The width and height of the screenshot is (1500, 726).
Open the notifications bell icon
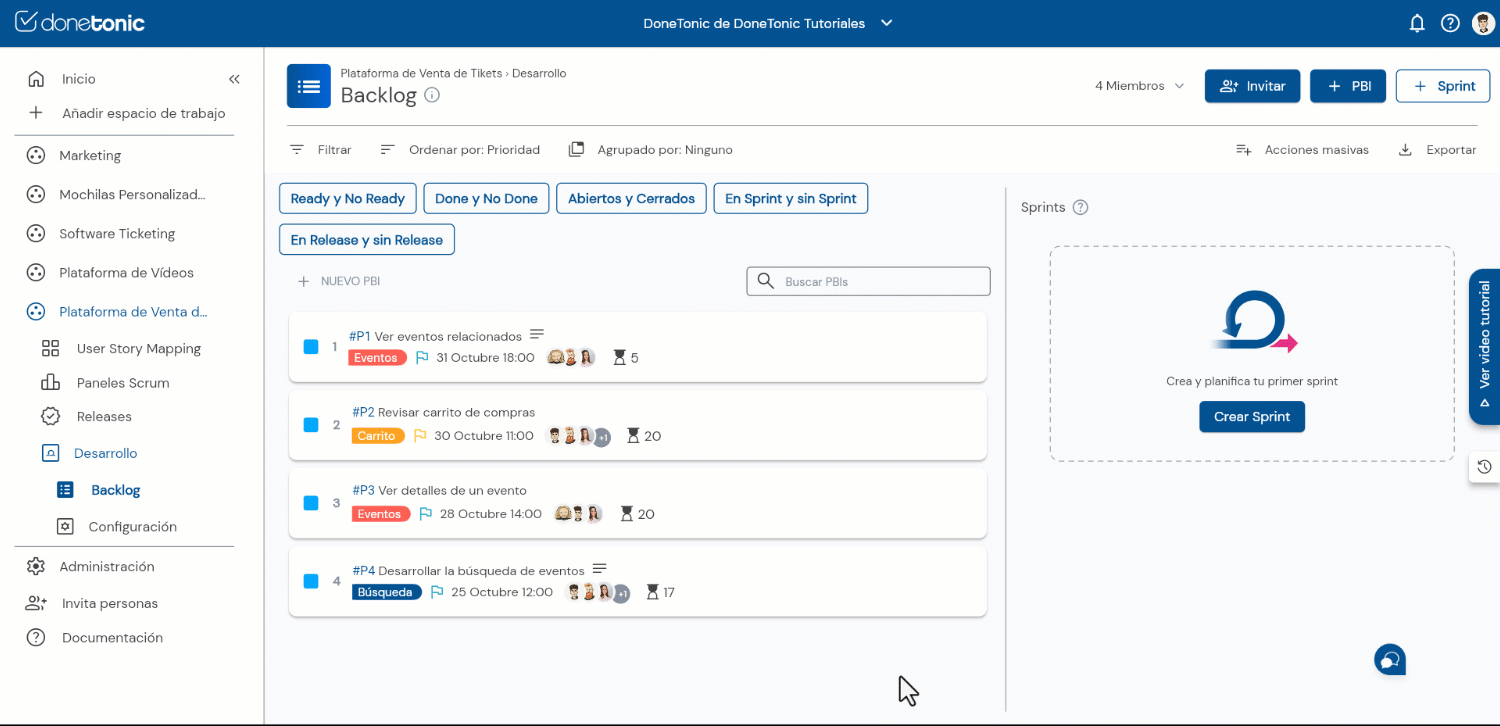pos(1416,23)
